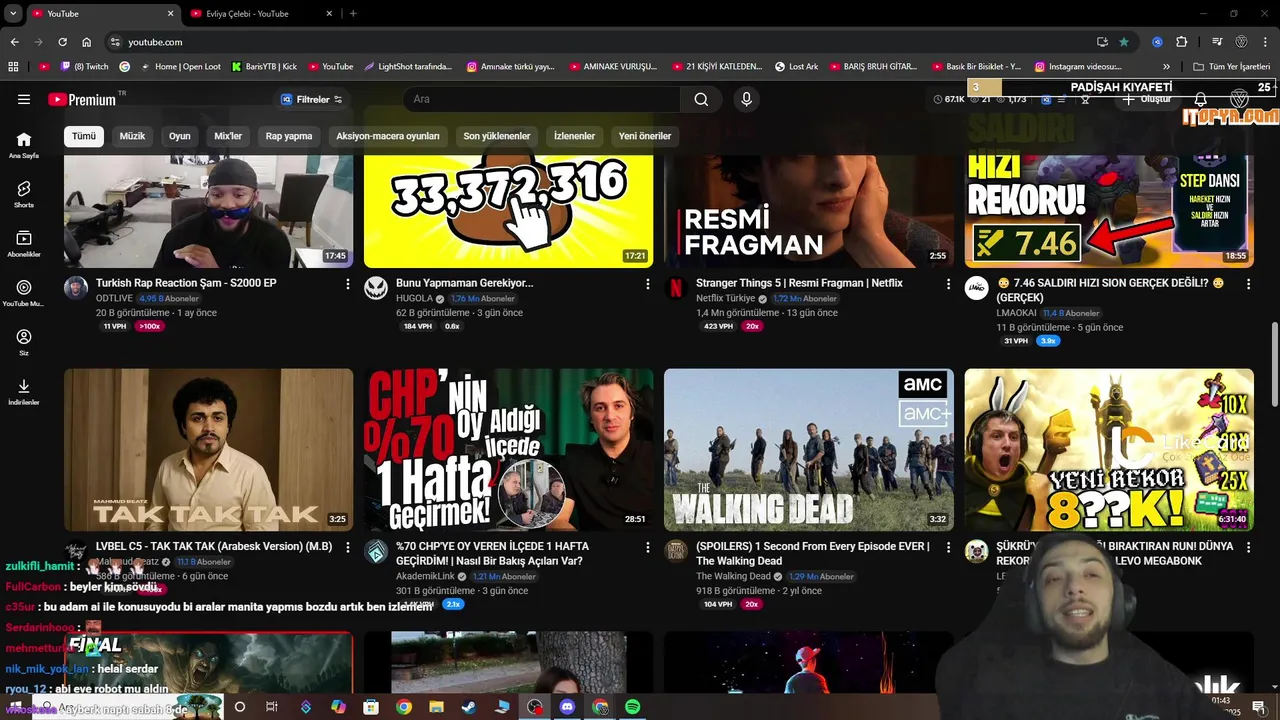Click HUGOLA channel avatar
Viewport: 1280px width, 720px height.
click(376, 288)
